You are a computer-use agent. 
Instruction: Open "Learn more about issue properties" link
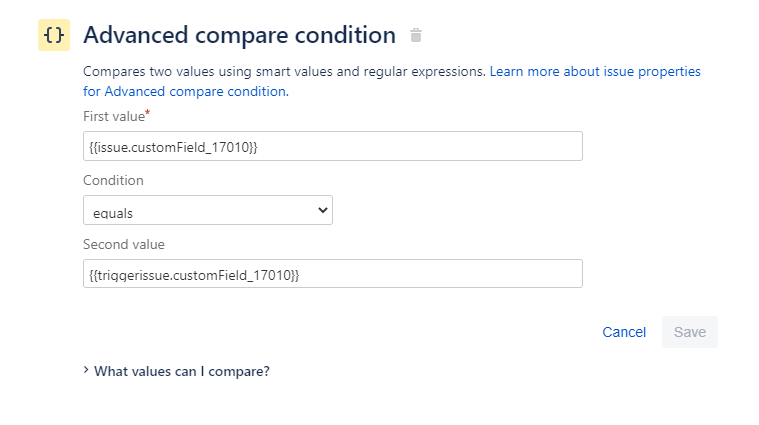tap(595, 72)
